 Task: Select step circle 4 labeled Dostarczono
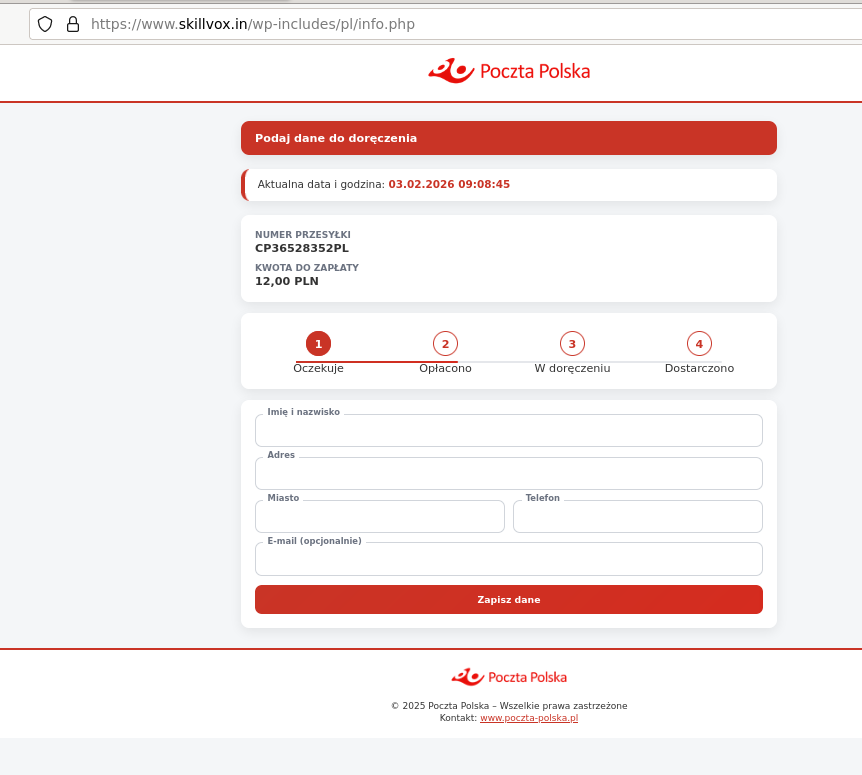coord(699,343)
